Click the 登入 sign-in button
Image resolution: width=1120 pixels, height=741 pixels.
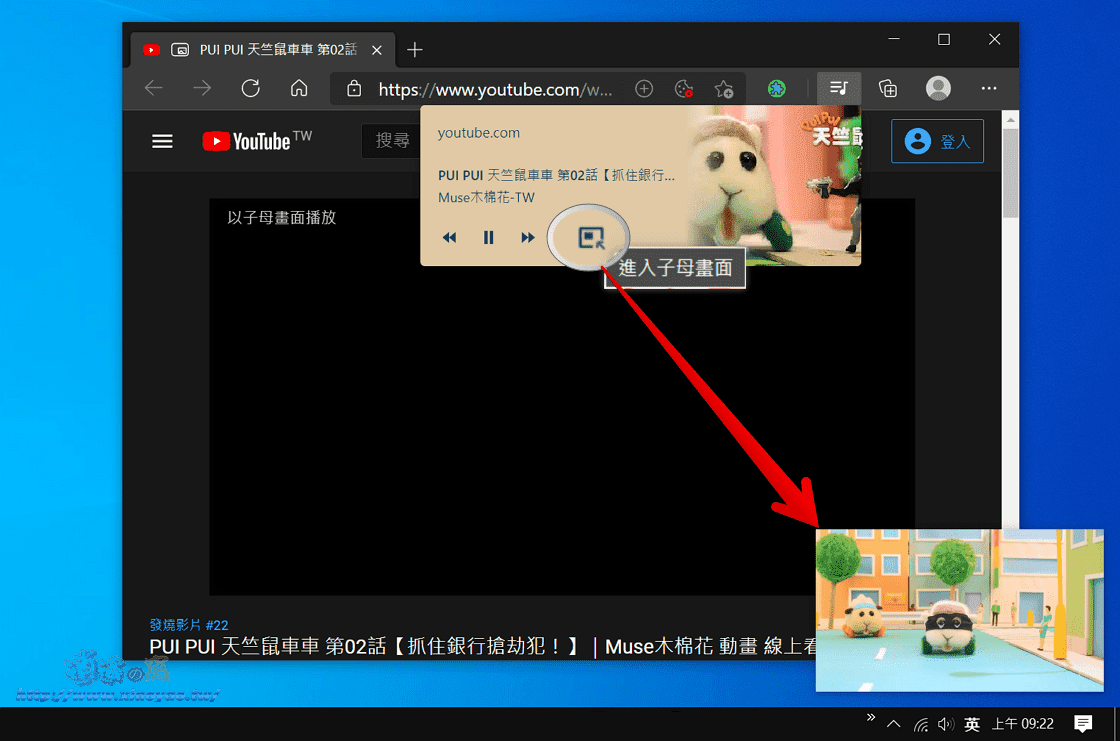point(937,141)
